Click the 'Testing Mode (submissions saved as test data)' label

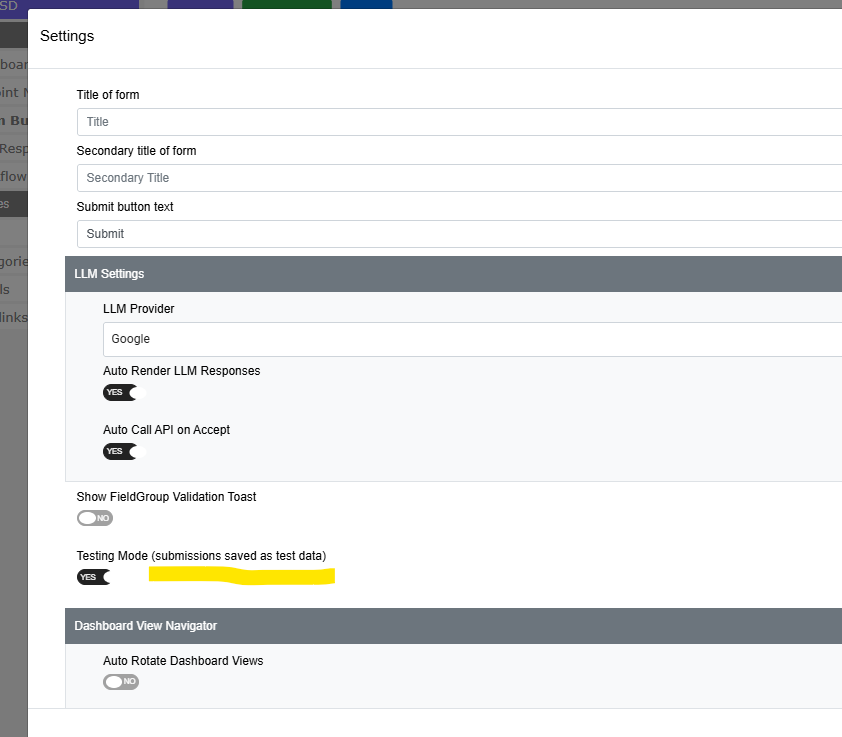[201, 555]
